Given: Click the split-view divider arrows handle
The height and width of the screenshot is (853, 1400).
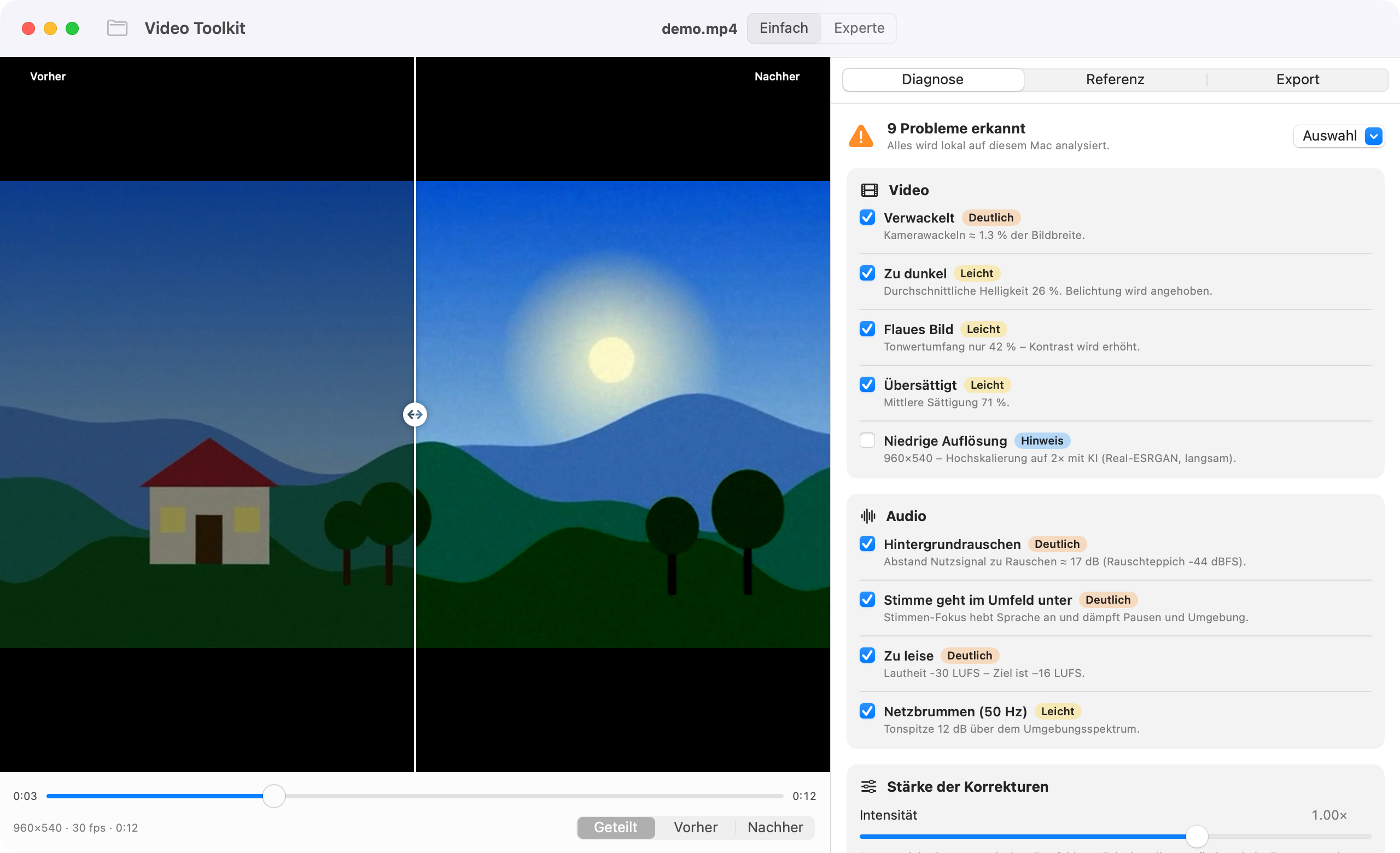Looking at the screenshot, I should coord(415,414).
